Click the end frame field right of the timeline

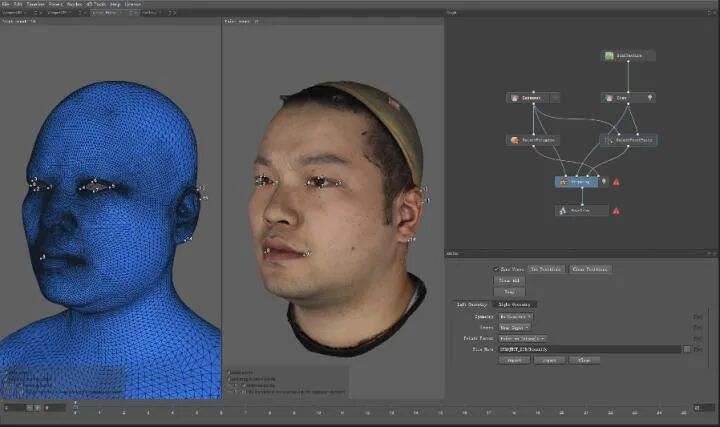704,408
